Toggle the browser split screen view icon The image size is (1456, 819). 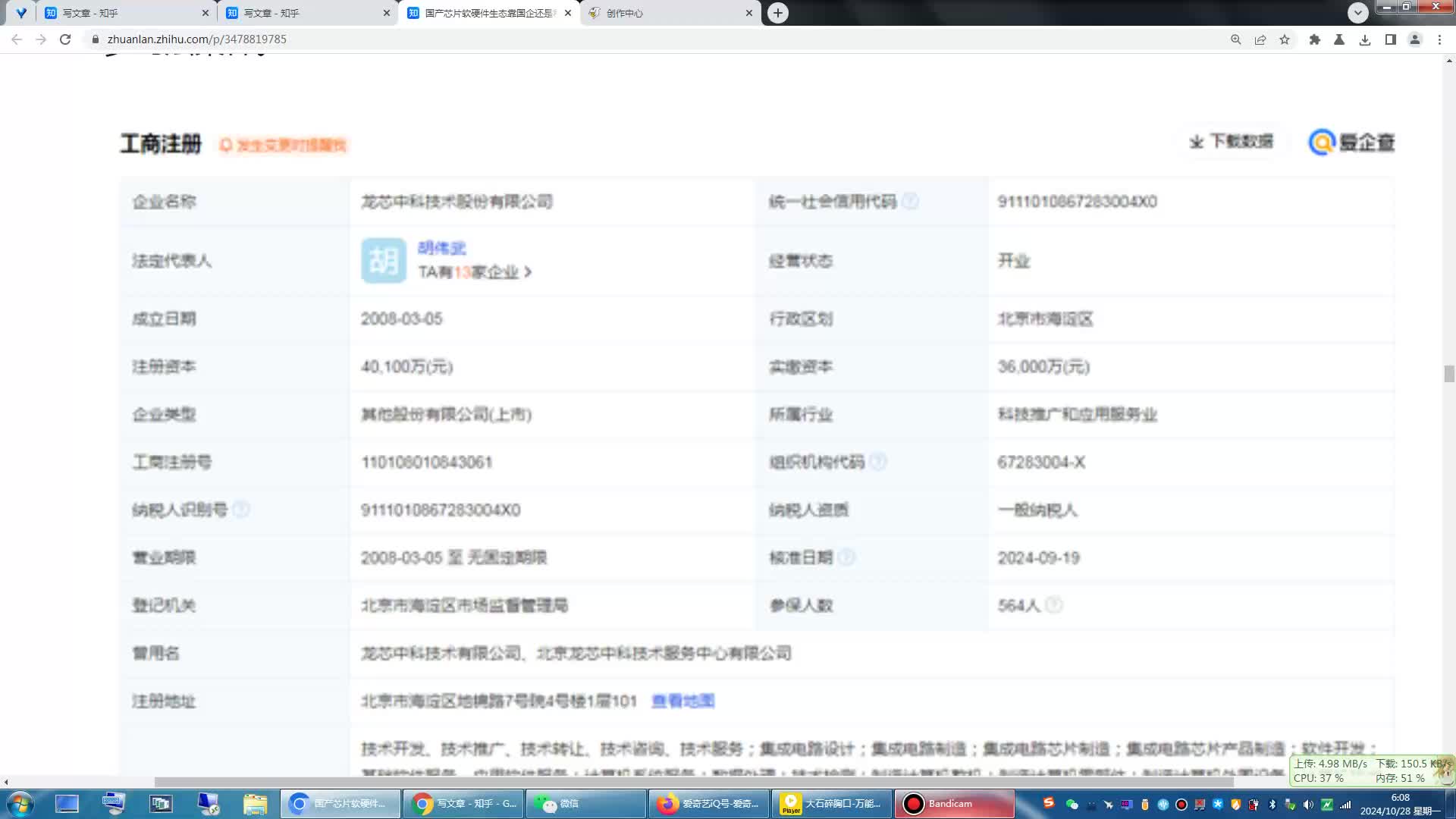coord(1390,39)
